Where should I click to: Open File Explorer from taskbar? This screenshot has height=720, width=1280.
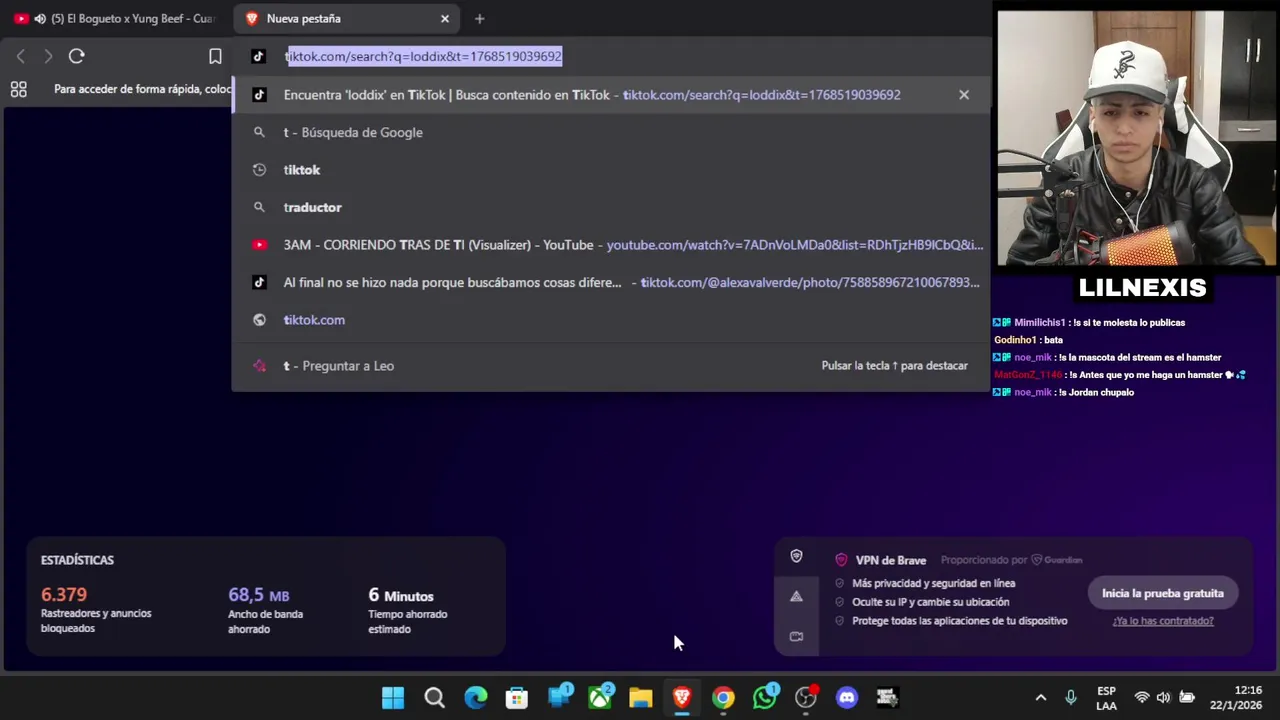click(641, 697)
